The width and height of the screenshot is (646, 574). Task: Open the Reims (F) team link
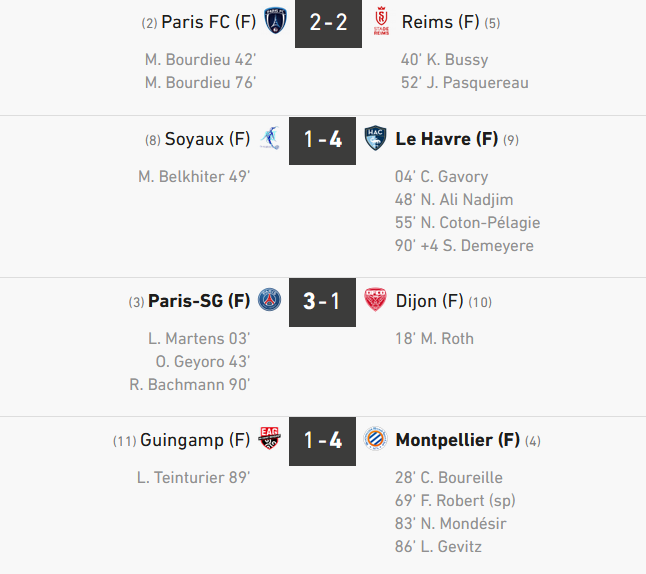(x=440, y=22)
